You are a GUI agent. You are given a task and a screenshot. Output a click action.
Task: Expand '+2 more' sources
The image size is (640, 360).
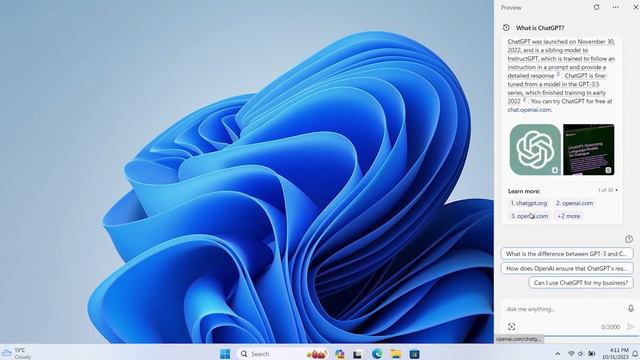[569, 216]
